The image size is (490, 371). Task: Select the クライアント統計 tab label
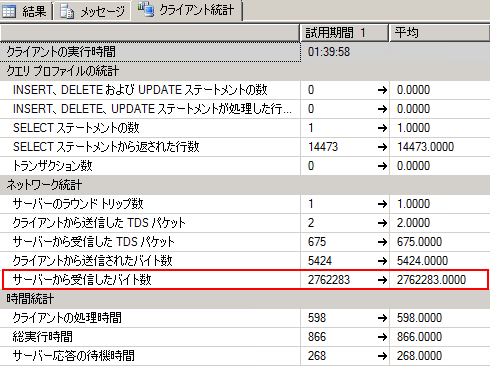pos(196,10)
